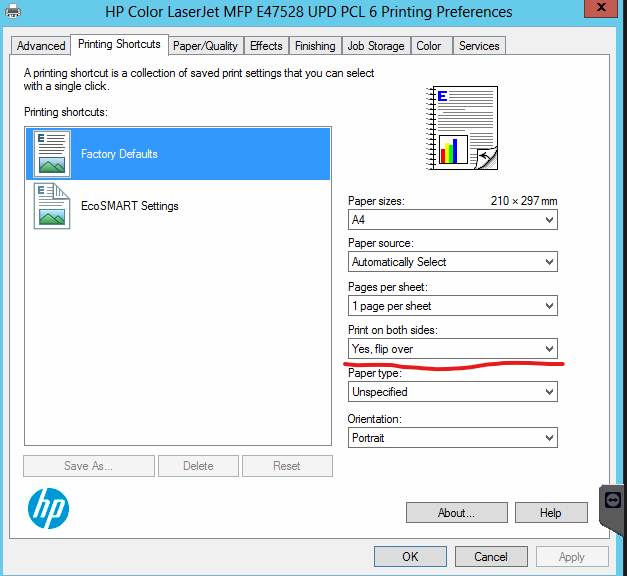Click the EcoSMART Settings shortcut icon
The height and width of the screenshot is (576, 627).
pyautogui.click(x=52, y=206)
